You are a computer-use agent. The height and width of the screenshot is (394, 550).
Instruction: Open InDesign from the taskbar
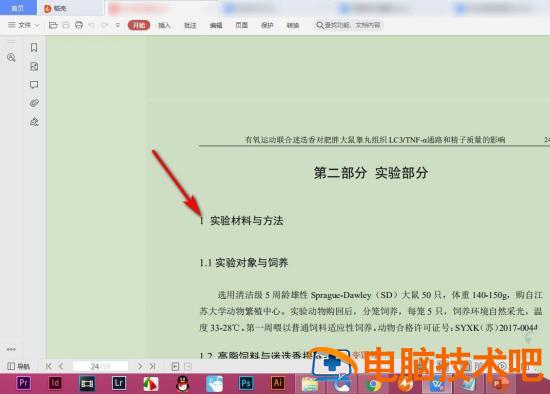[55, 383]
